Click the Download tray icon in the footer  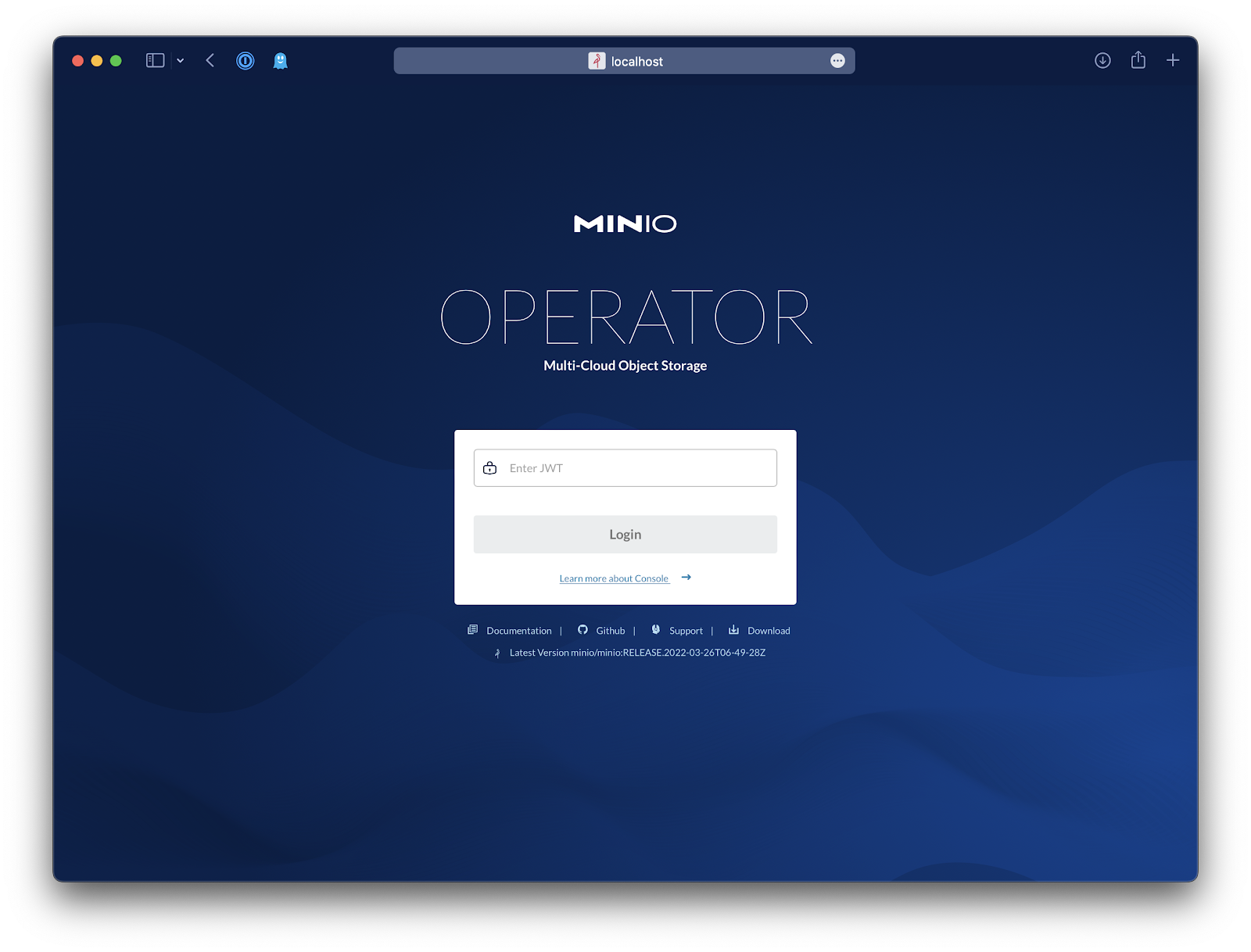click(x=733, y=630)
